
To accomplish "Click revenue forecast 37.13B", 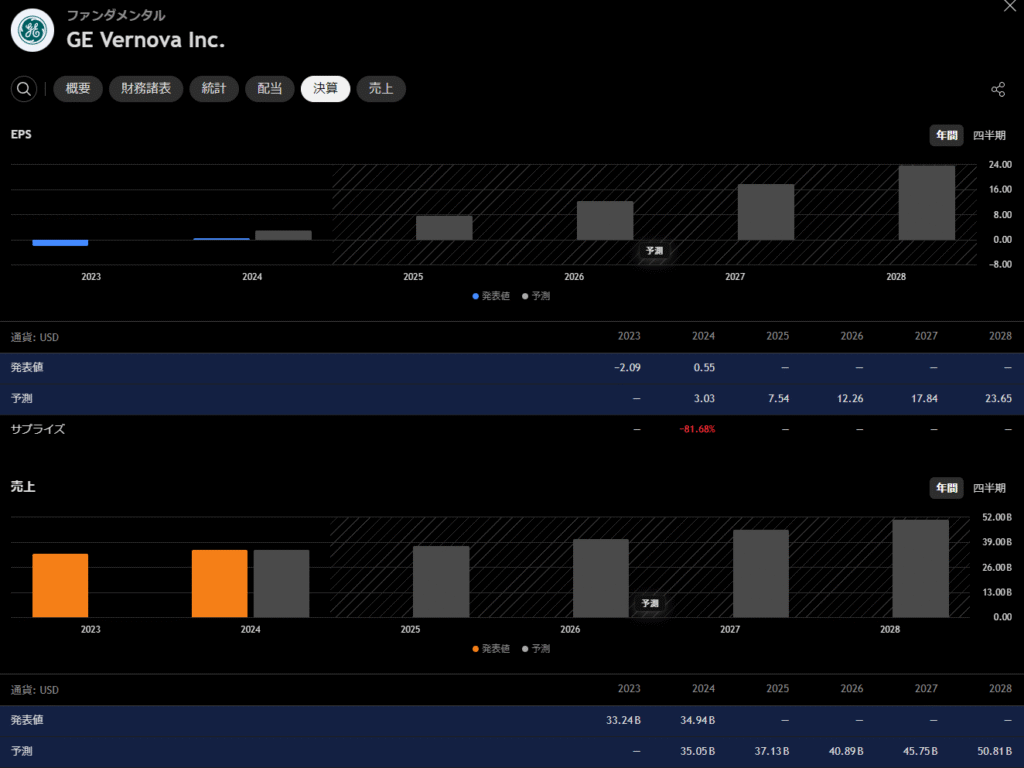I will (772, 751).
